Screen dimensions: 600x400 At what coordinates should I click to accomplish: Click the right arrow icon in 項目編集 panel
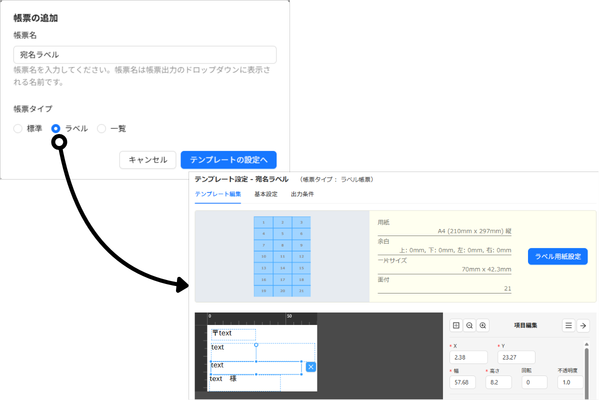pyautogui.click(x=583, y=325)
